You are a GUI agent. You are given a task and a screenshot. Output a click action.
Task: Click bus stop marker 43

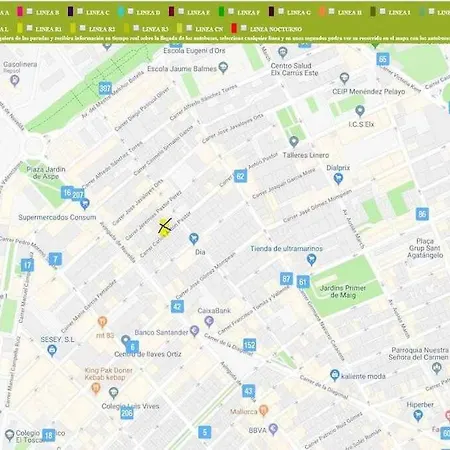point(248,391)
